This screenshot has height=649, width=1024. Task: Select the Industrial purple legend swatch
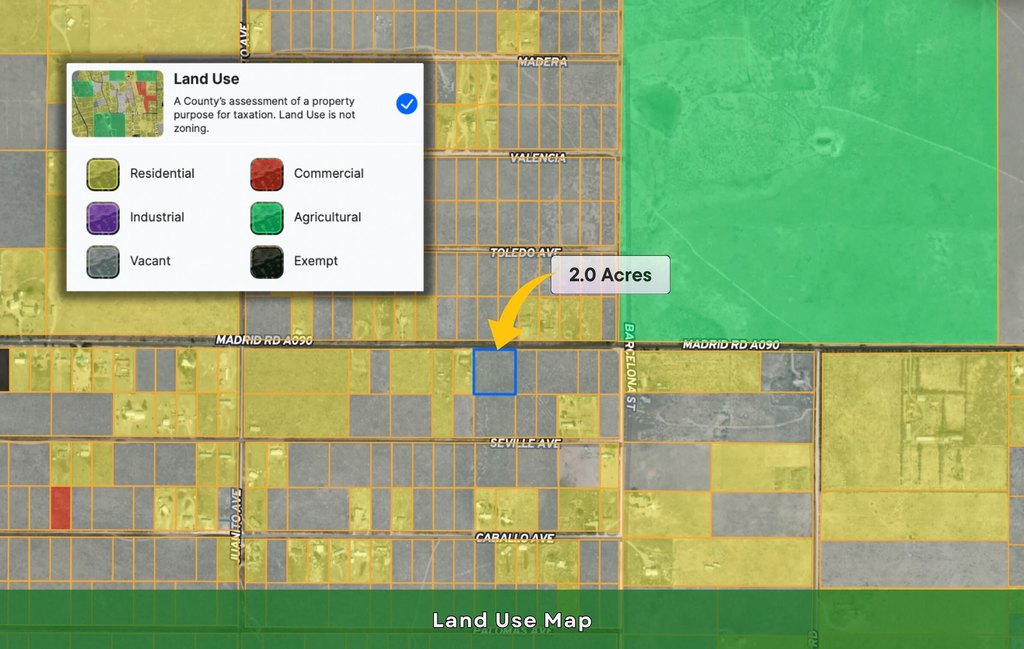103,217
